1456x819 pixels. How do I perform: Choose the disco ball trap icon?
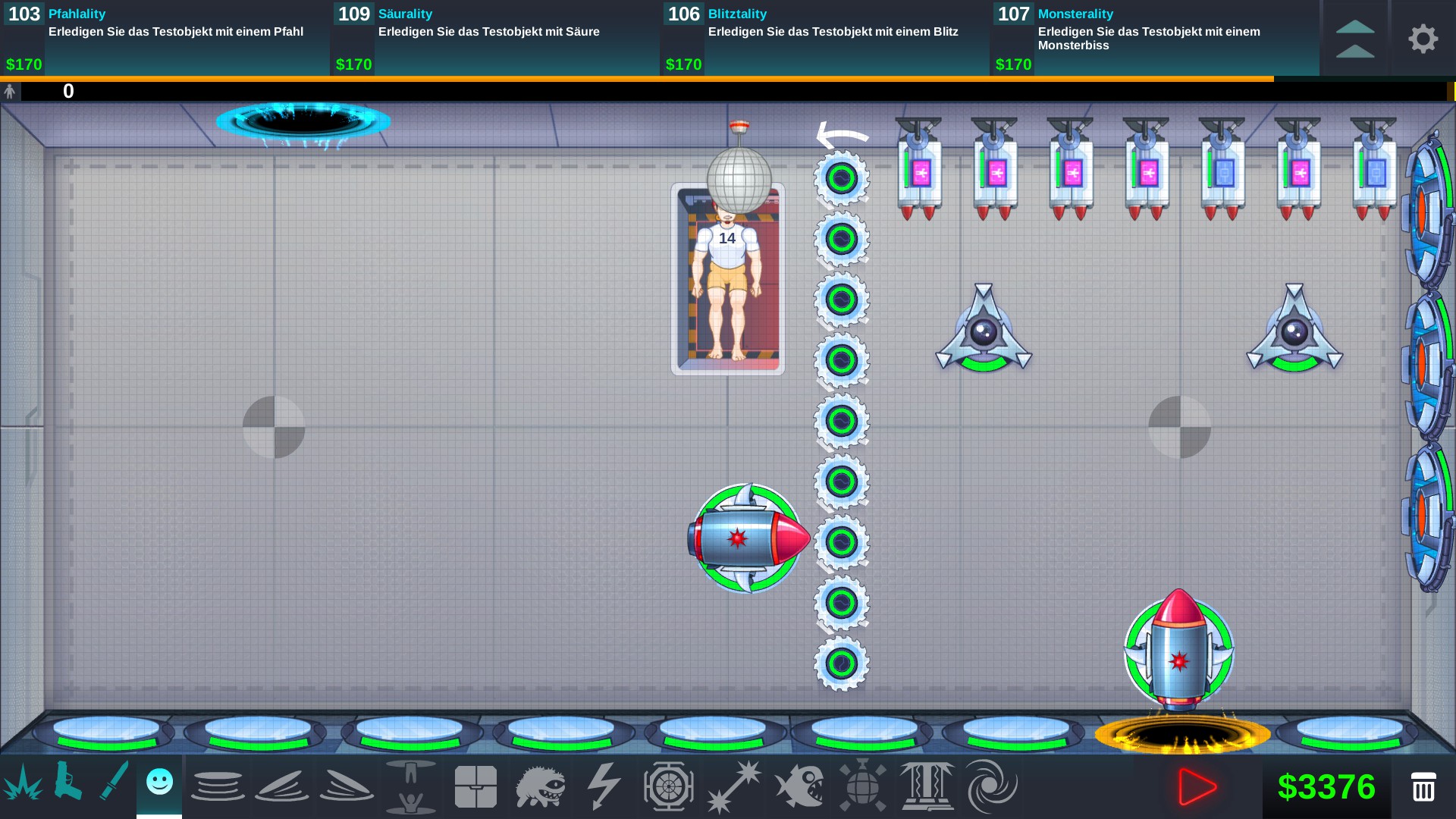tap(862, 786)
